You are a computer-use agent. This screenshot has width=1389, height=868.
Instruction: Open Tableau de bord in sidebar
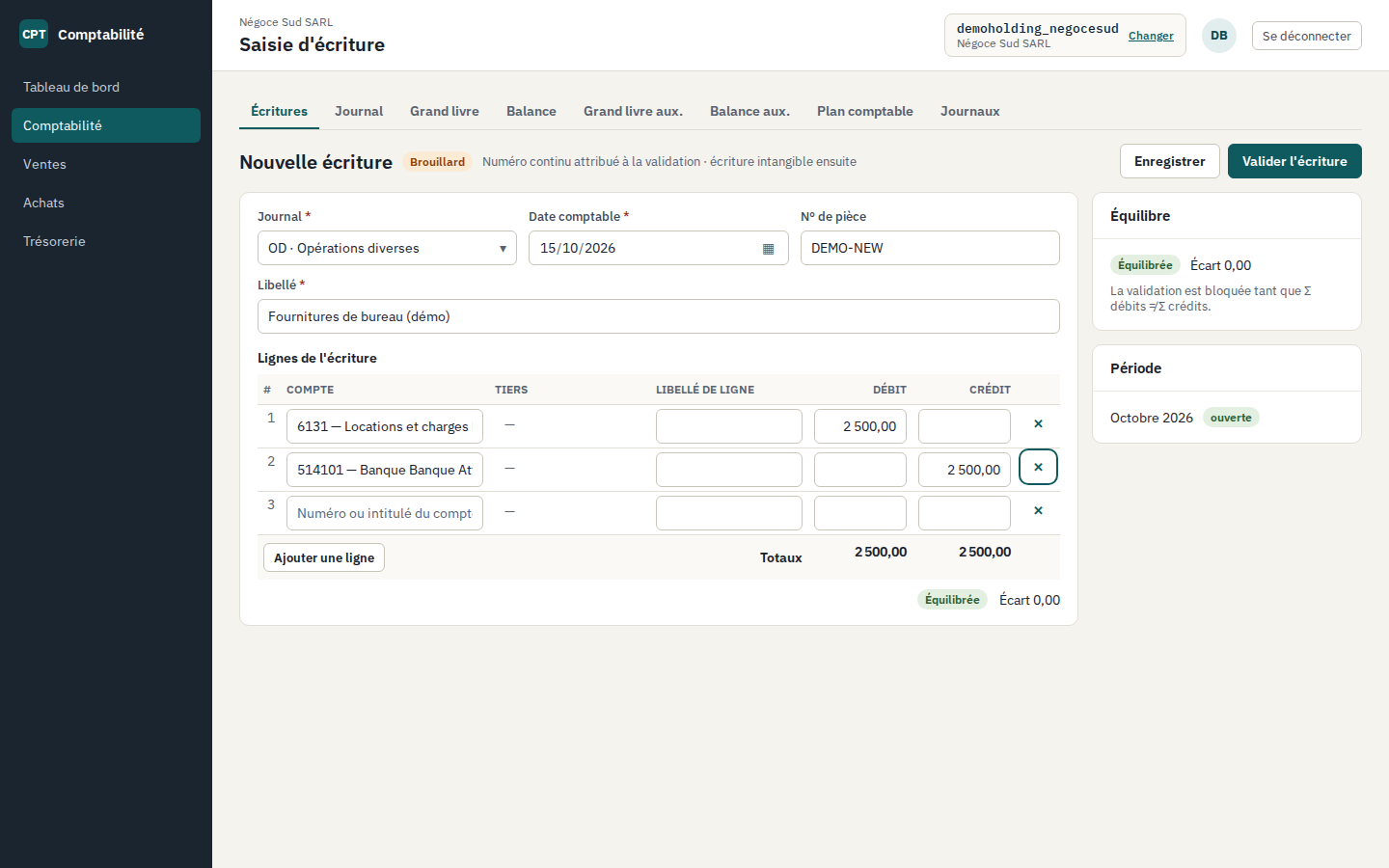(106, 87)
